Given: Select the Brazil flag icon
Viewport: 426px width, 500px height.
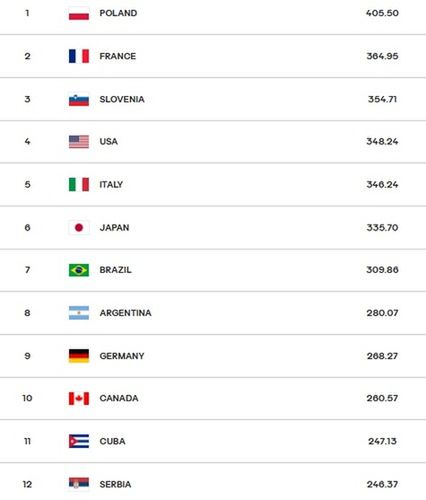Looking at the screenshot, I should coord(79,270).
